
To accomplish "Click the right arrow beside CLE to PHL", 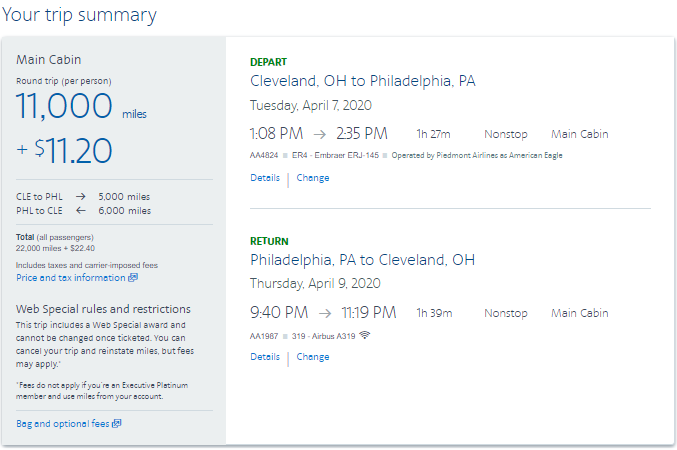I will point(81,197).
